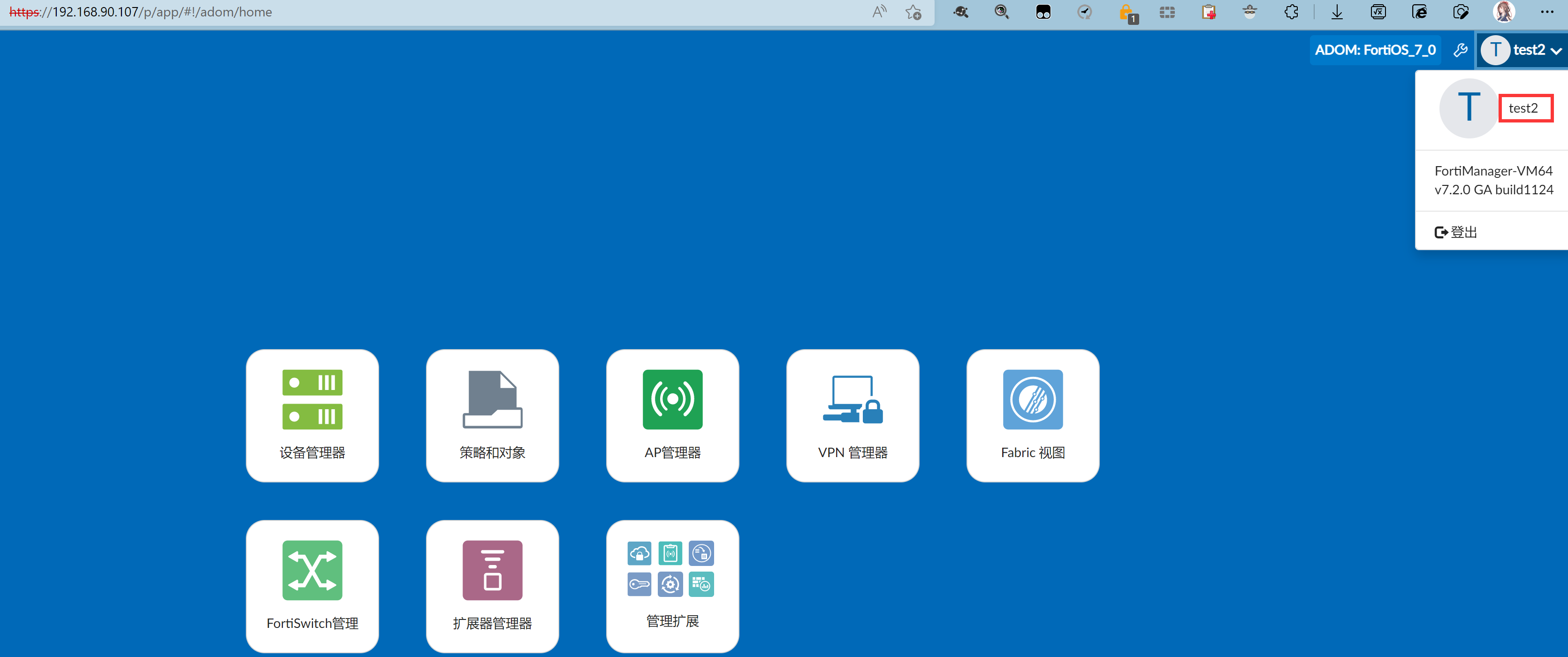Open browser extensions puzzle icon
This screenshot has height=657, width=1568.
tap(1291, 12)
